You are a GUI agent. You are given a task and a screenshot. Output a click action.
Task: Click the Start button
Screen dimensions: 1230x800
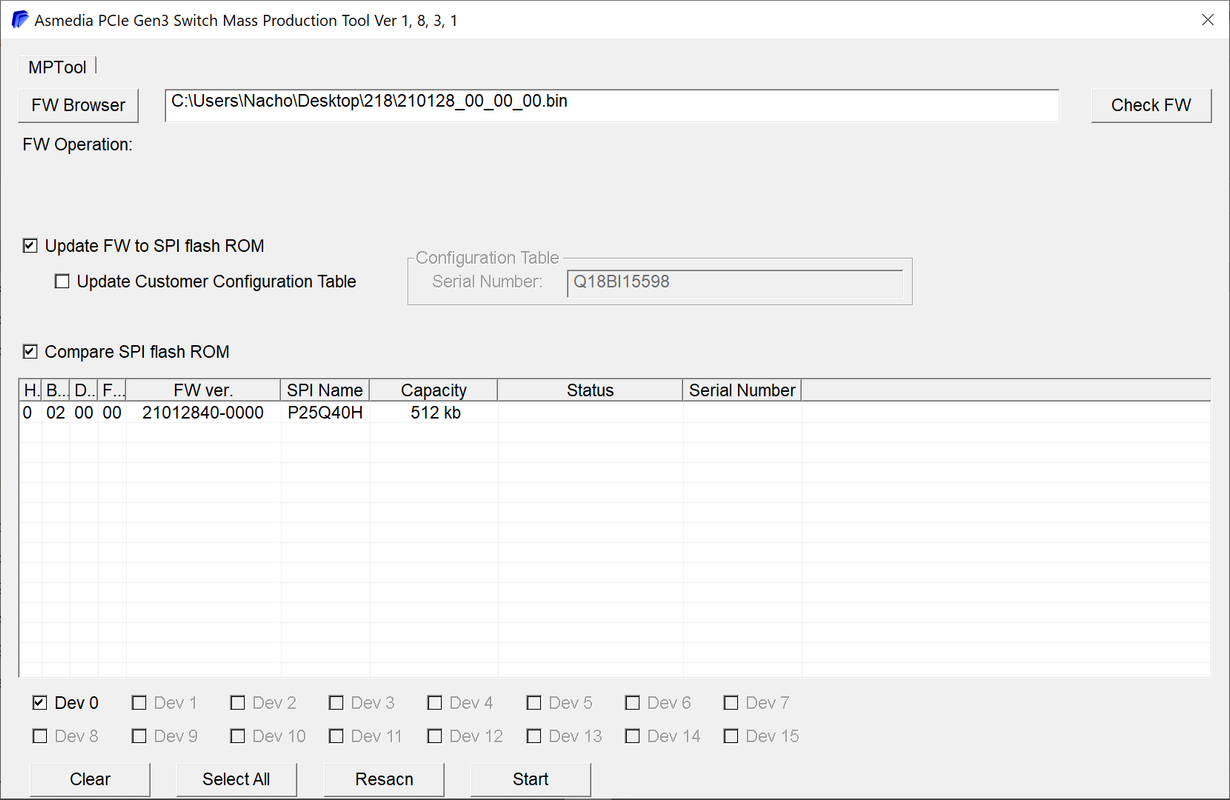[531, 780]
